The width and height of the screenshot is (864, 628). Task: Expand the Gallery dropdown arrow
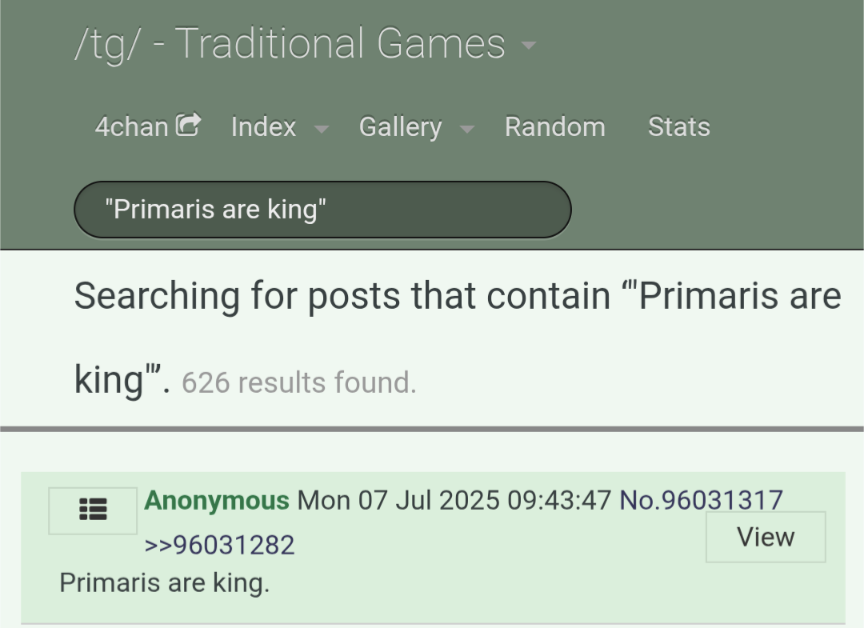click(x=467, y=129)
